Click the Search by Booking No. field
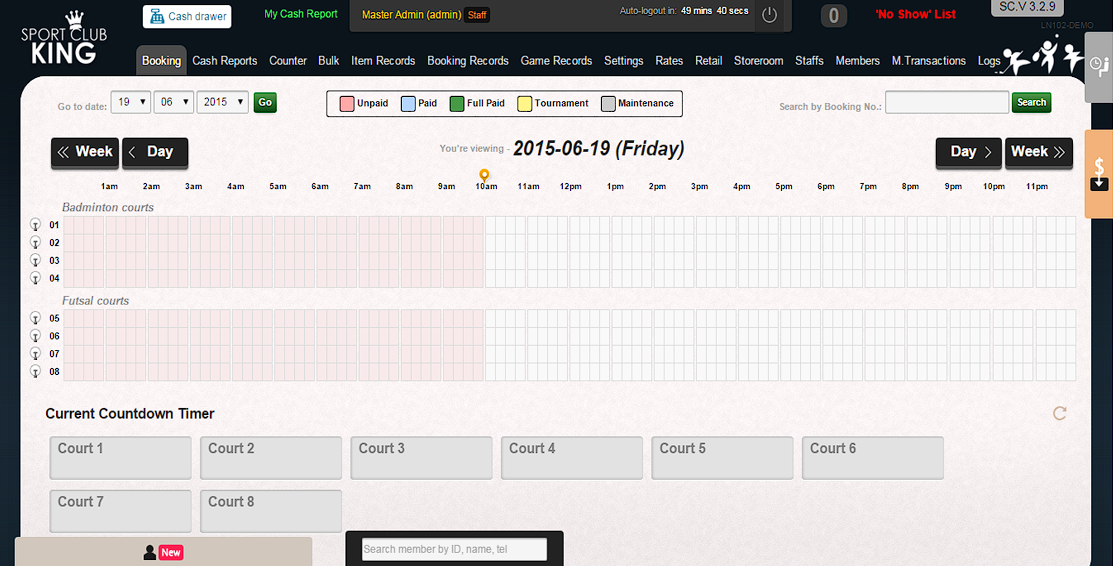Image resolution: width=1113 pixels, height=566 pixels. pyautogui.click(x=946, y=102)
